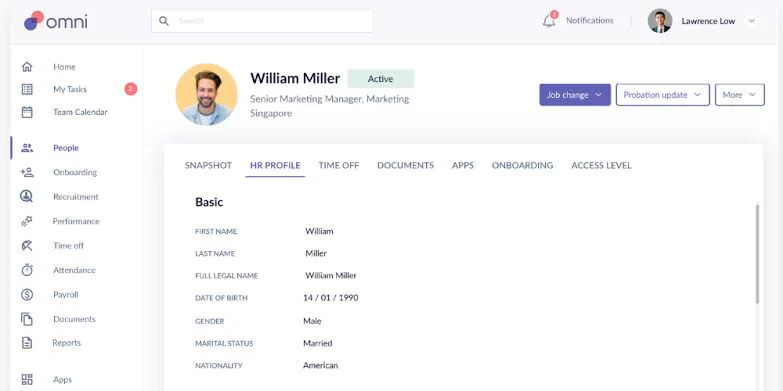
Task: Click the Onboarding add-person icon
Action: pos(27,172)
